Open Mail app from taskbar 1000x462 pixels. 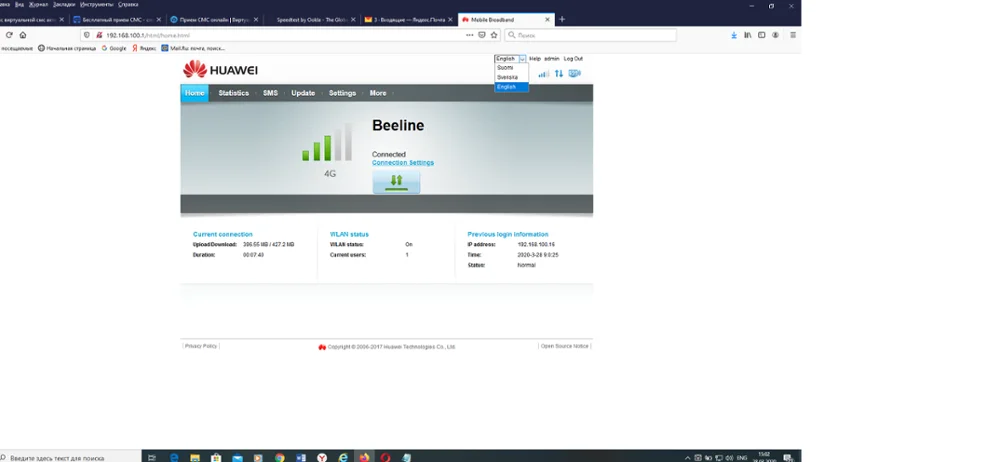point(237,458)
